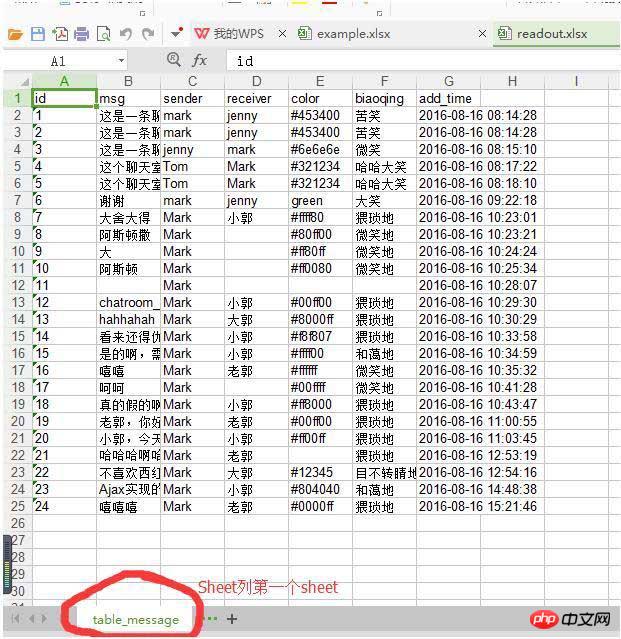Export to PDF toolbar icon
This screenshot has height=639, width=621.
pos(60,34)
